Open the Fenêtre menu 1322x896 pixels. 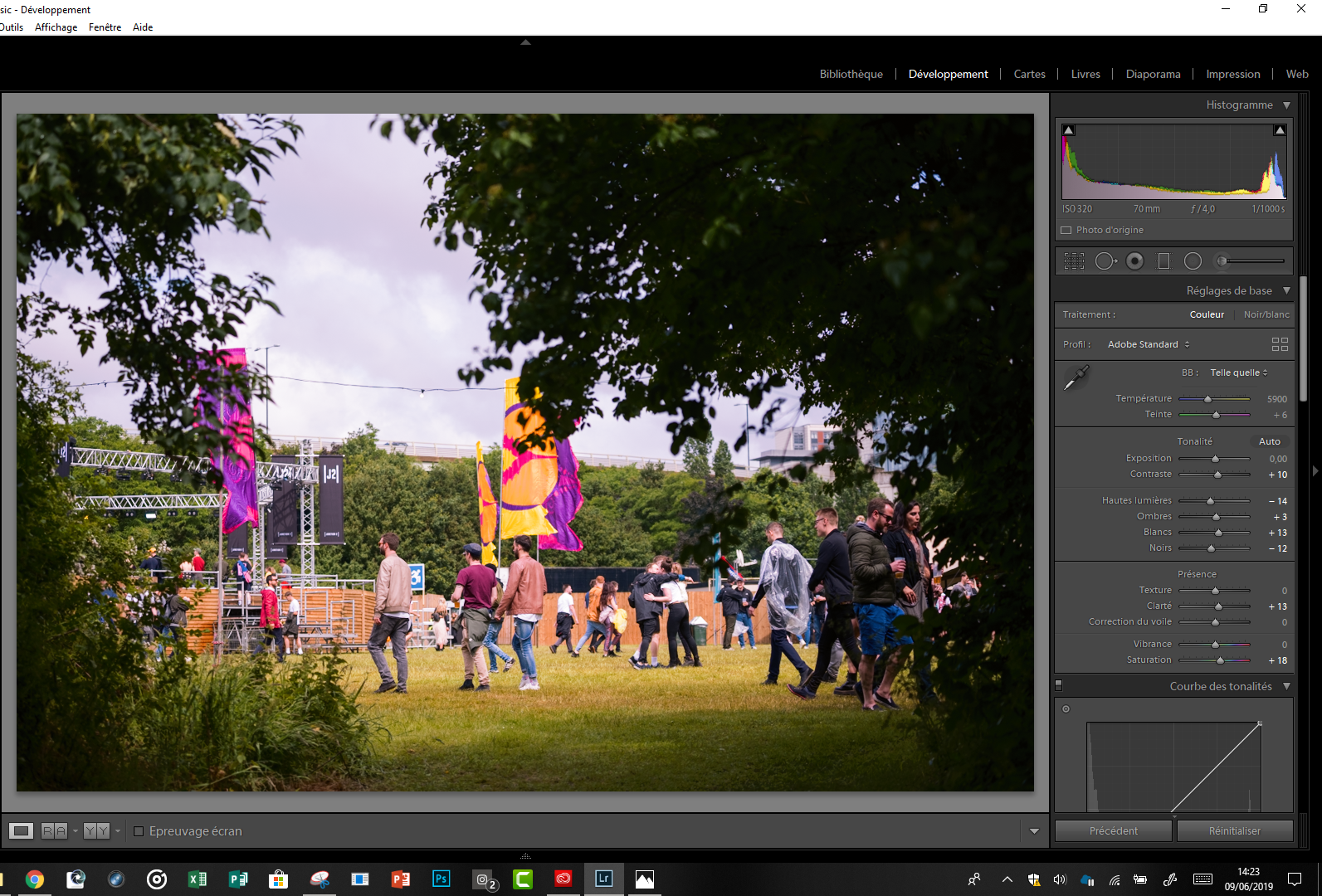(105, 27)
